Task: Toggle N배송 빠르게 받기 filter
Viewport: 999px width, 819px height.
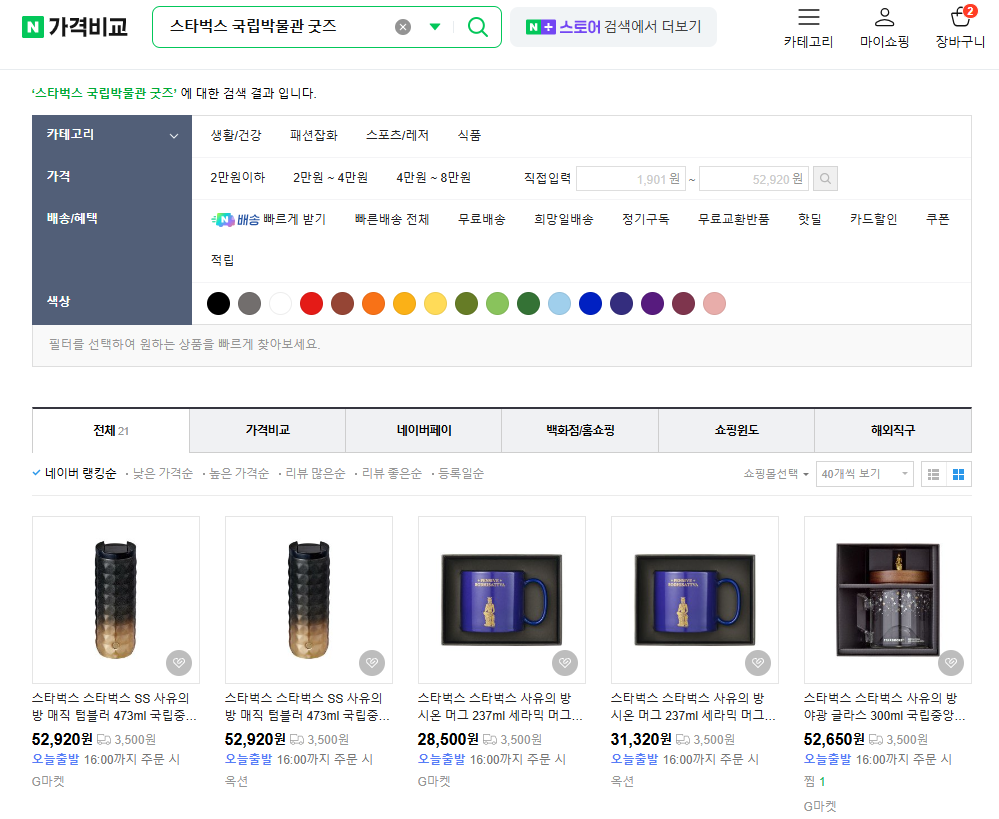Action: (x=268, y=219)
